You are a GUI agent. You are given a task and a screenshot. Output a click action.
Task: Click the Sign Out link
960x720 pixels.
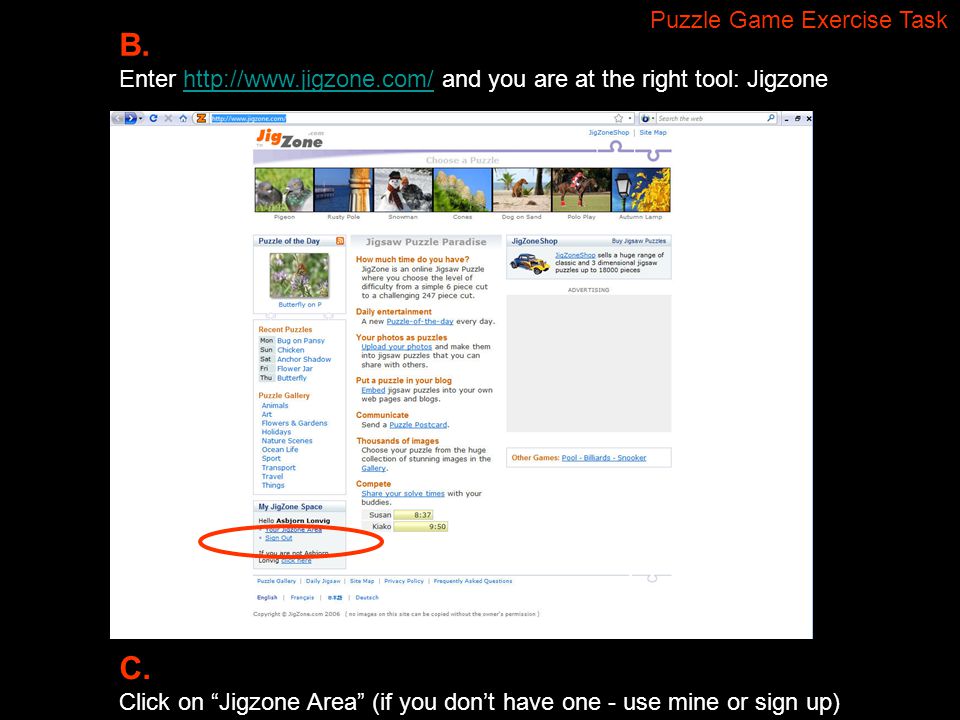279,538
